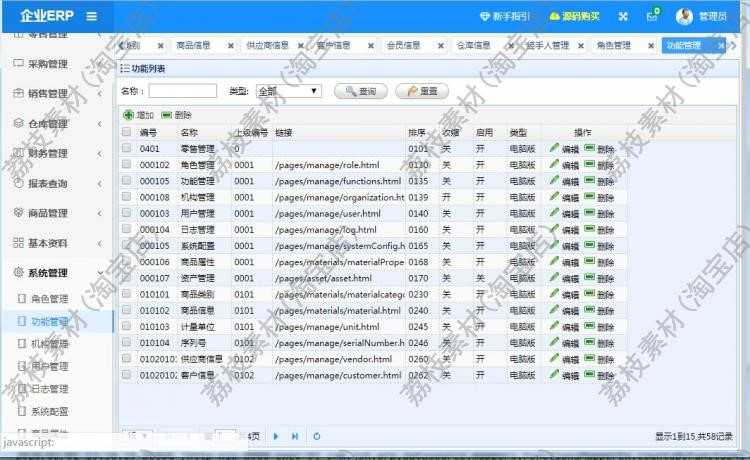Tick the checkbox for row 000104 日志管理
Viewport: 750px width, 460px height.
126,229
